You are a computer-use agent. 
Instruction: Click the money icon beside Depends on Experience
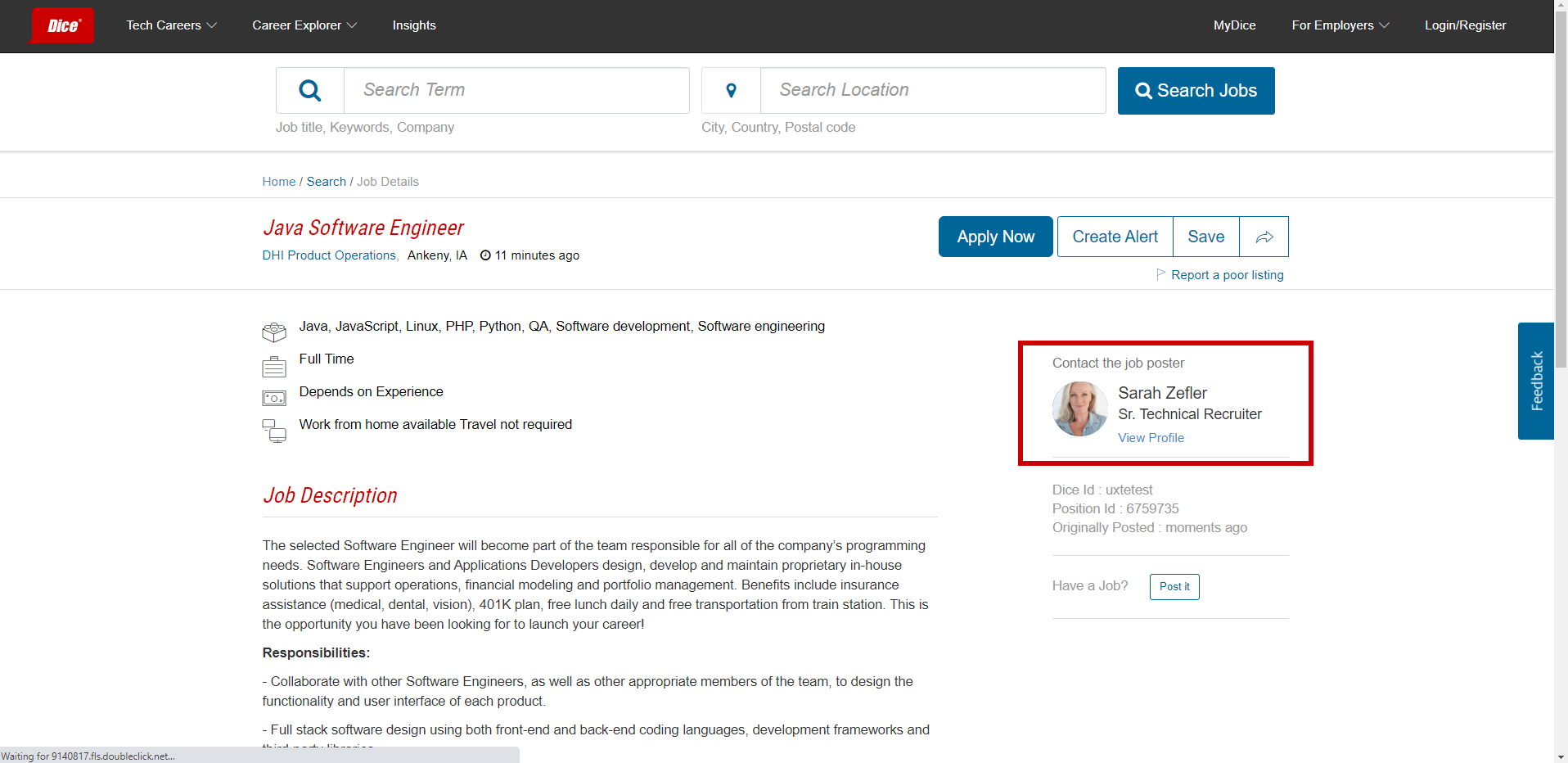pos(273,398)
